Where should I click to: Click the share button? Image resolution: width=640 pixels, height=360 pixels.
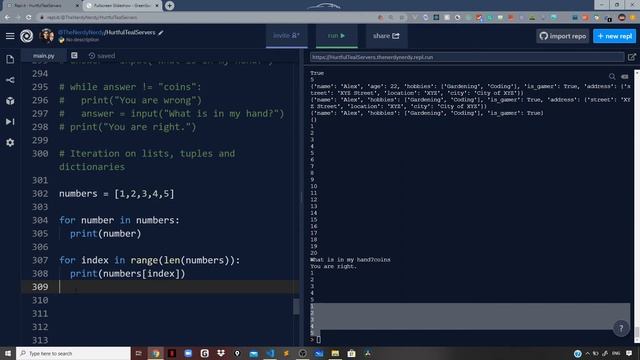click(386, 36)
